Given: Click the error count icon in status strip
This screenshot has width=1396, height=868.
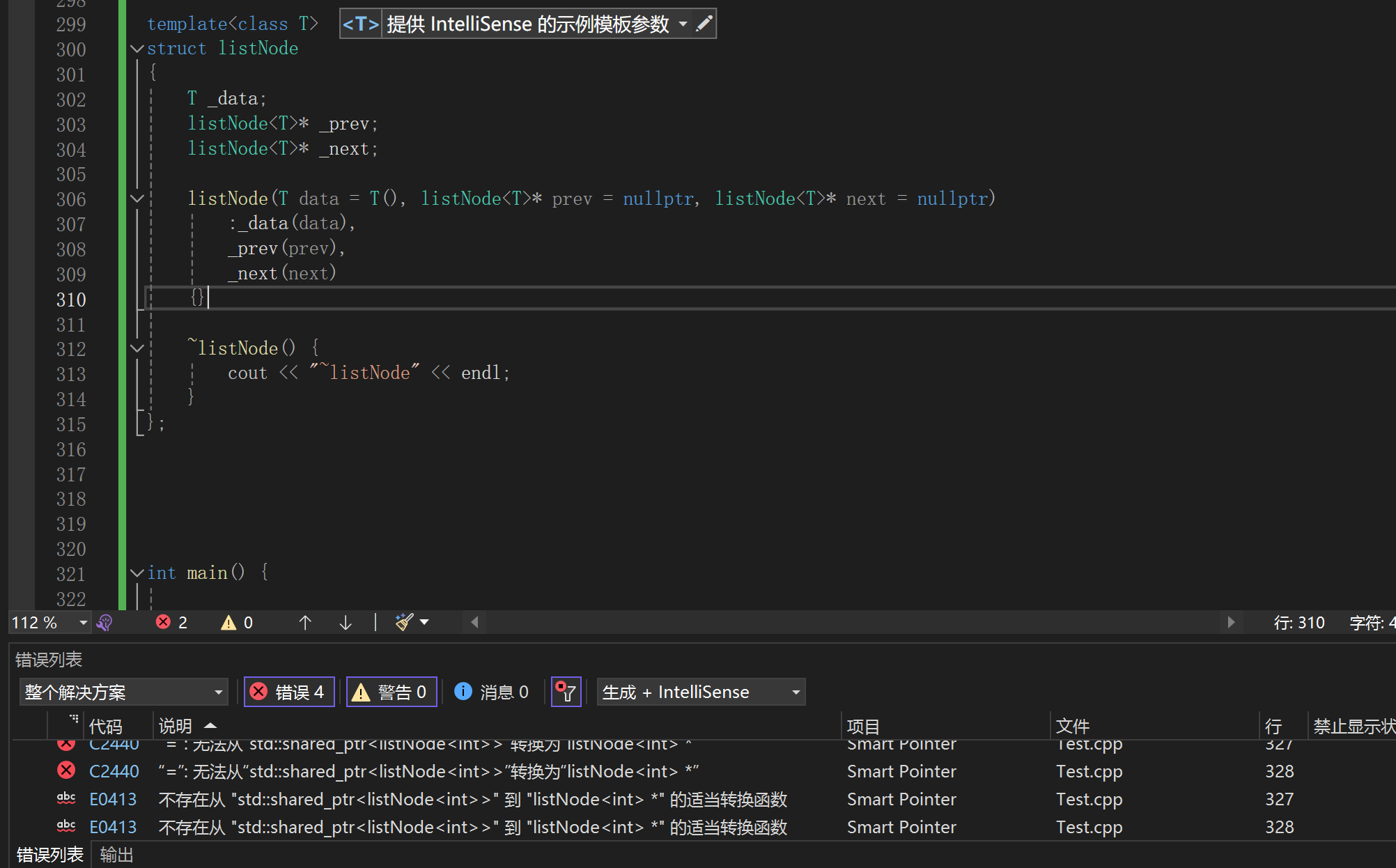Looking at the screenshot, I should point(164,622).
